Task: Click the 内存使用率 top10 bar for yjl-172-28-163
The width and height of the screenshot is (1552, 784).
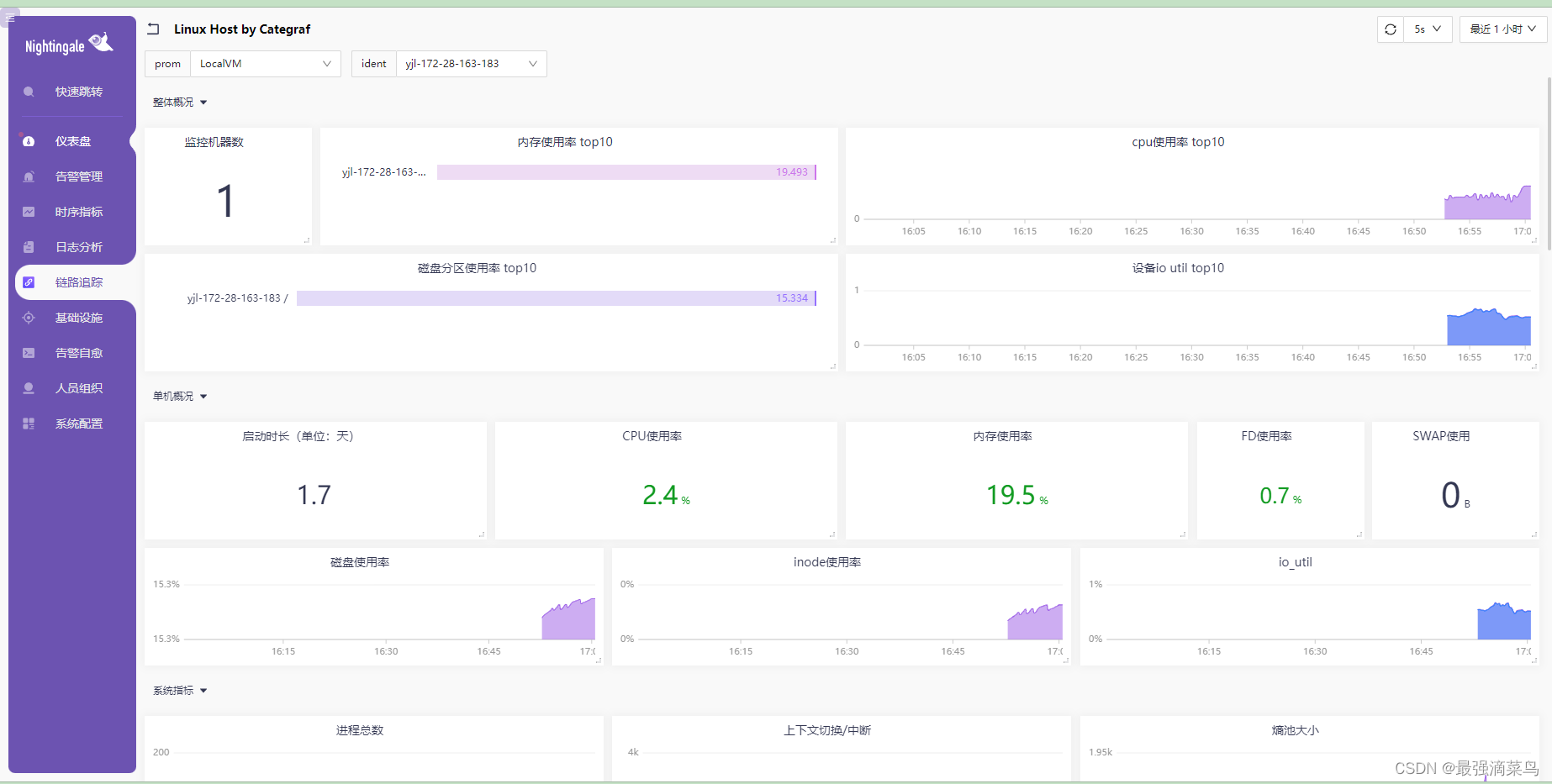Action: [626, 172]
